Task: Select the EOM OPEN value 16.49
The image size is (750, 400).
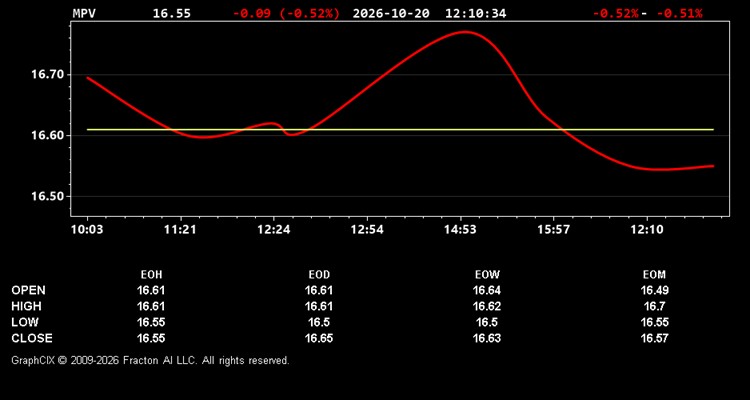Action: click(654, 290)
